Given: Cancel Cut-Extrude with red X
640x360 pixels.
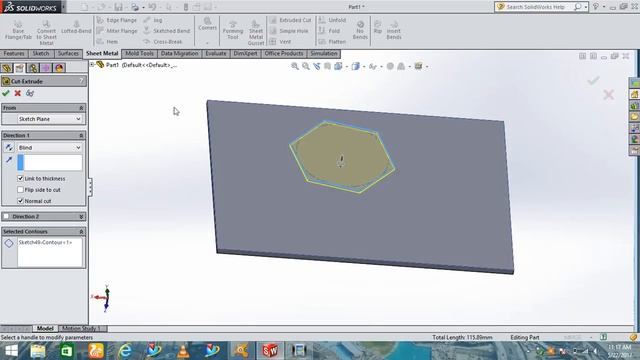Looking at the screenshot, I should (x=18, y=93).
